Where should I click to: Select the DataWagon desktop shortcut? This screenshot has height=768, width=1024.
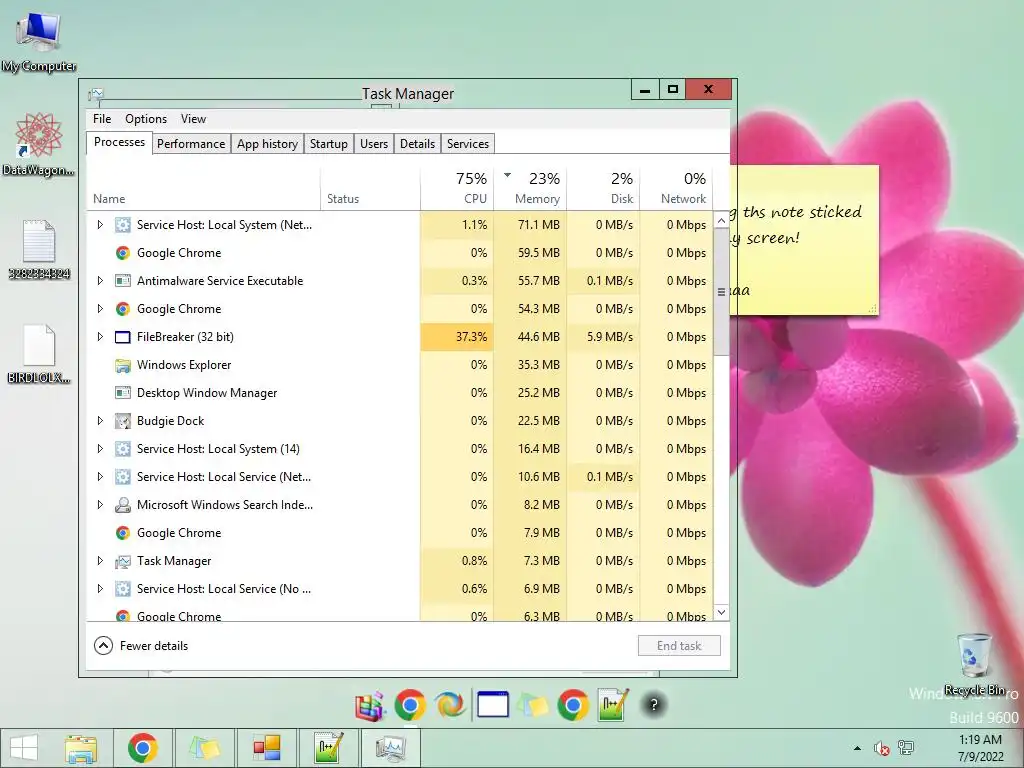pyautogui.click(x=39, y=144)
